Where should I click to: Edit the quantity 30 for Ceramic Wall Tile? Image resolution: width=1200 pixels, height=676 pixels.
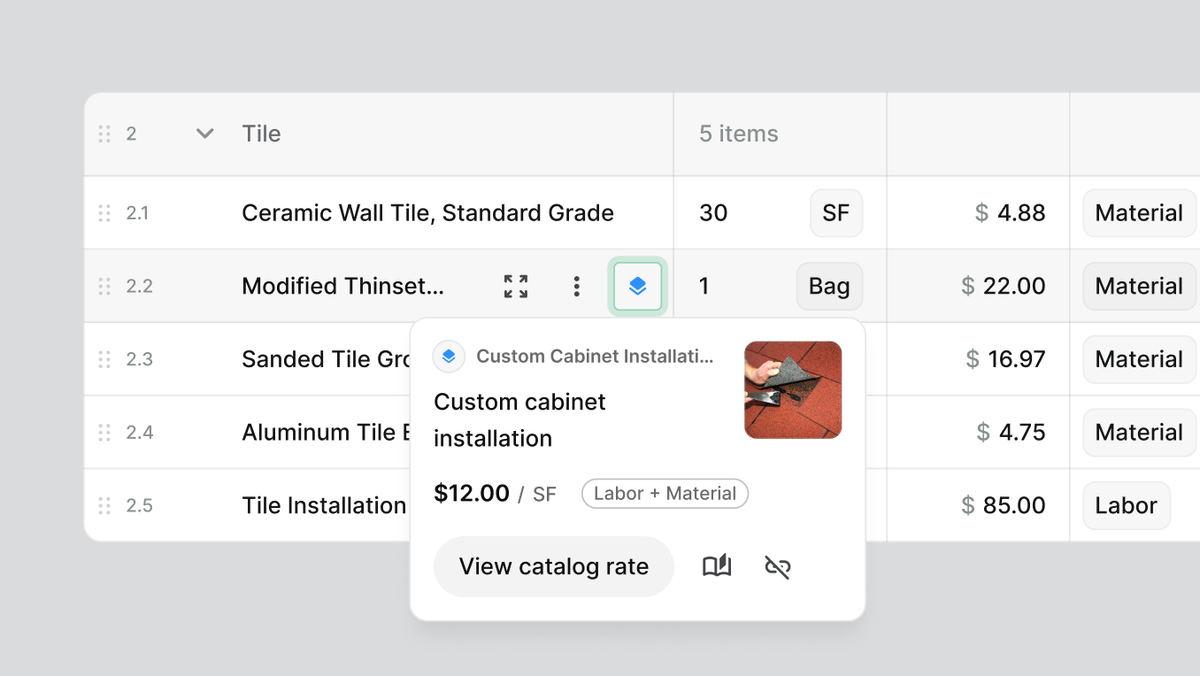click(714, 213)
